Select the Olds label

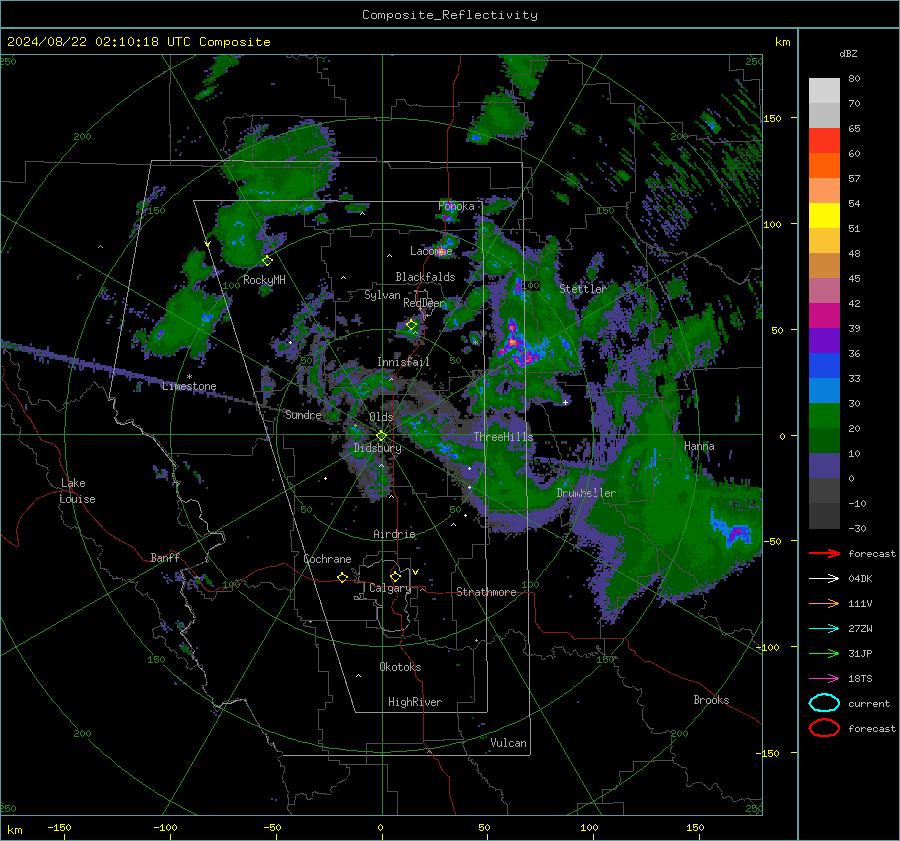coord(381,417)
